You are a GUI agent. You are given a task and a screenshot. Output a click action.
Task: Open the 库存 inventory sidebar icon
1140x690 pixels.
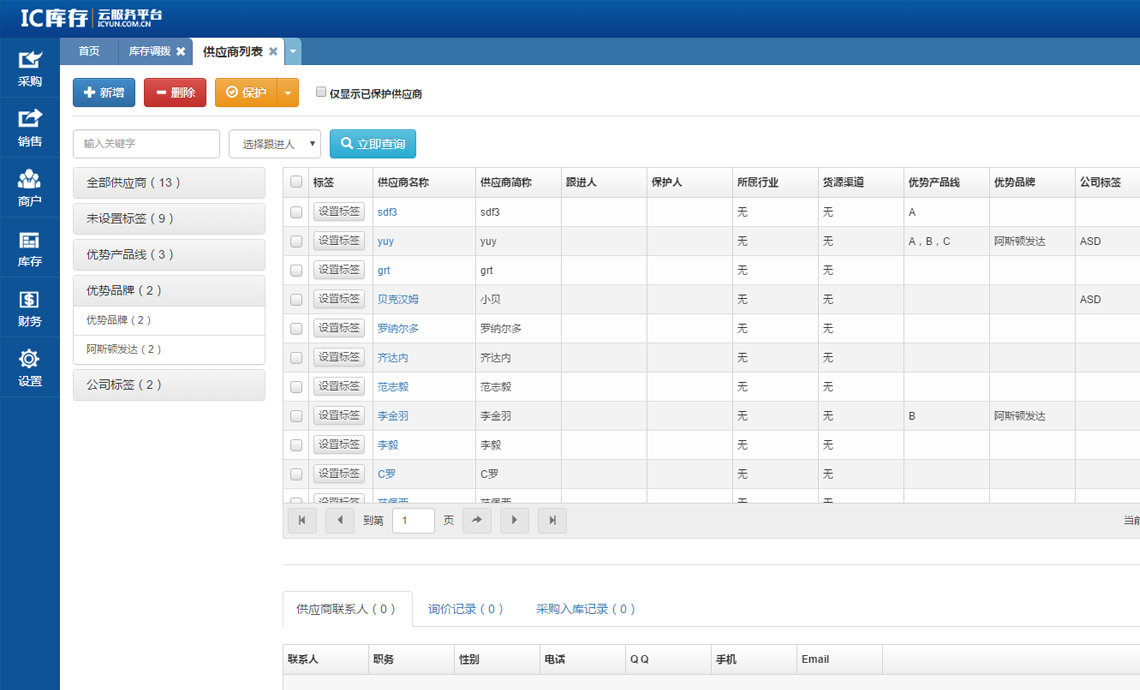[x=30, y=248]
